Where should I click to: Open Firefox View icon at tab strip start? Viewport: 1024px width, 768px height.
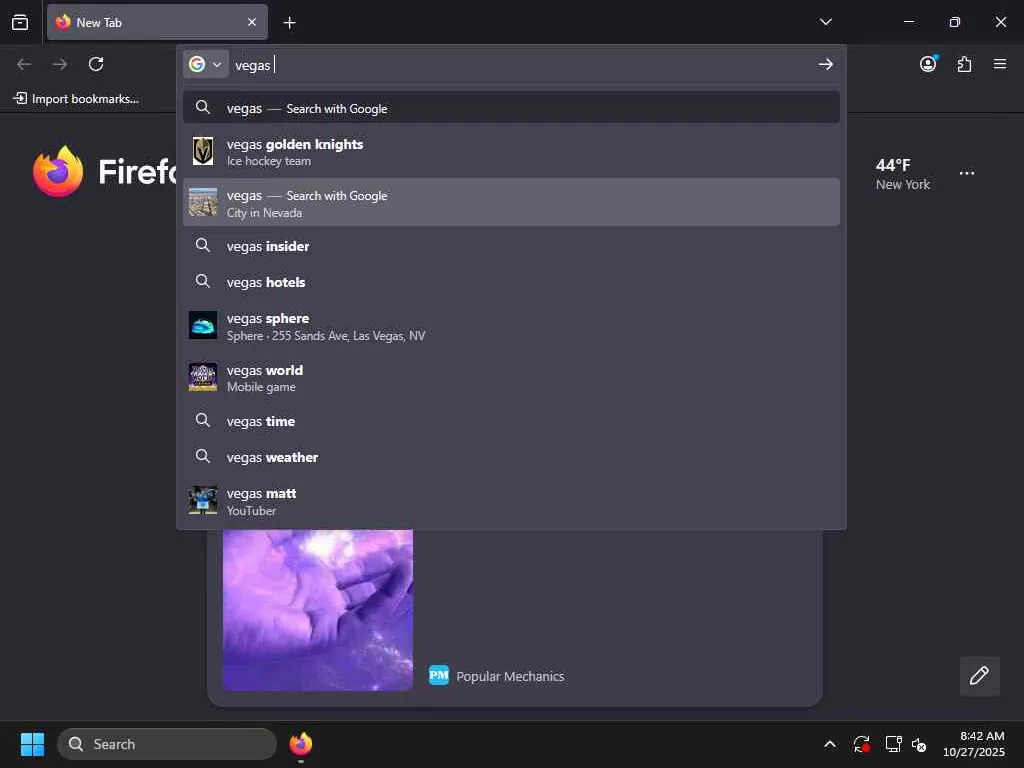coord(20,22)
